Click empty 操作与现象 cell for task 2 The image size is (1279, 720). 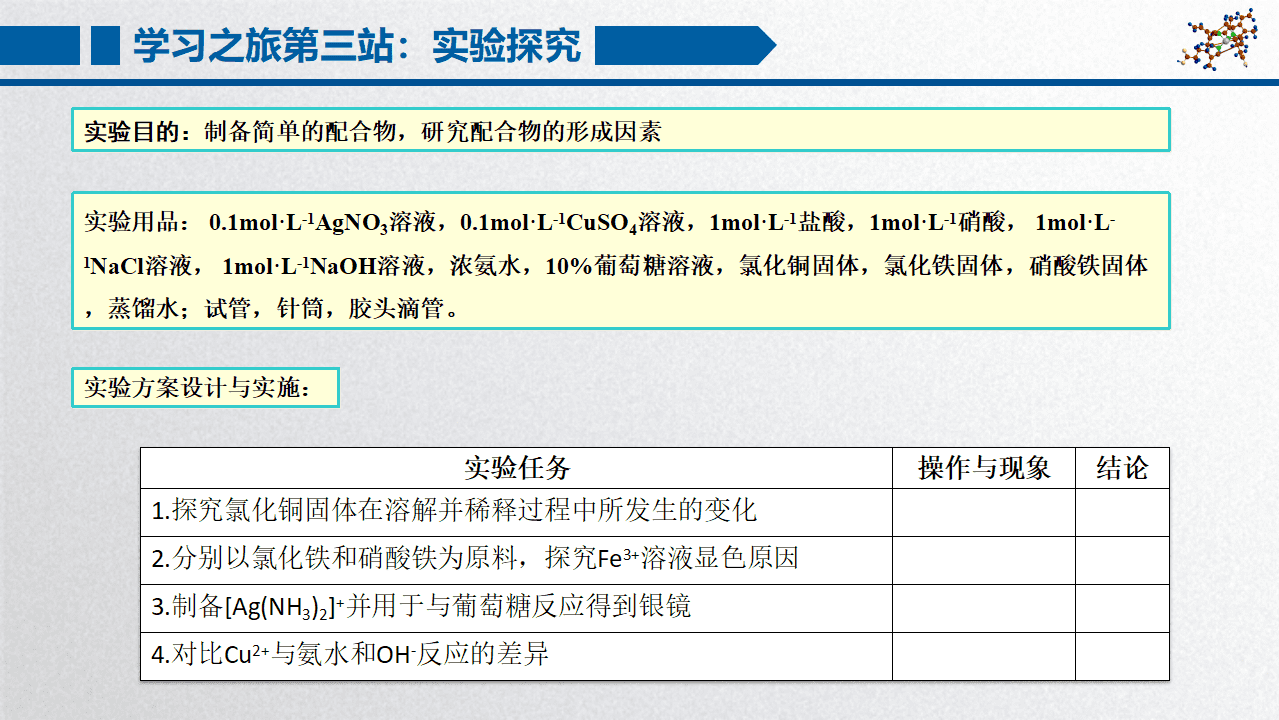click(984, 560)
